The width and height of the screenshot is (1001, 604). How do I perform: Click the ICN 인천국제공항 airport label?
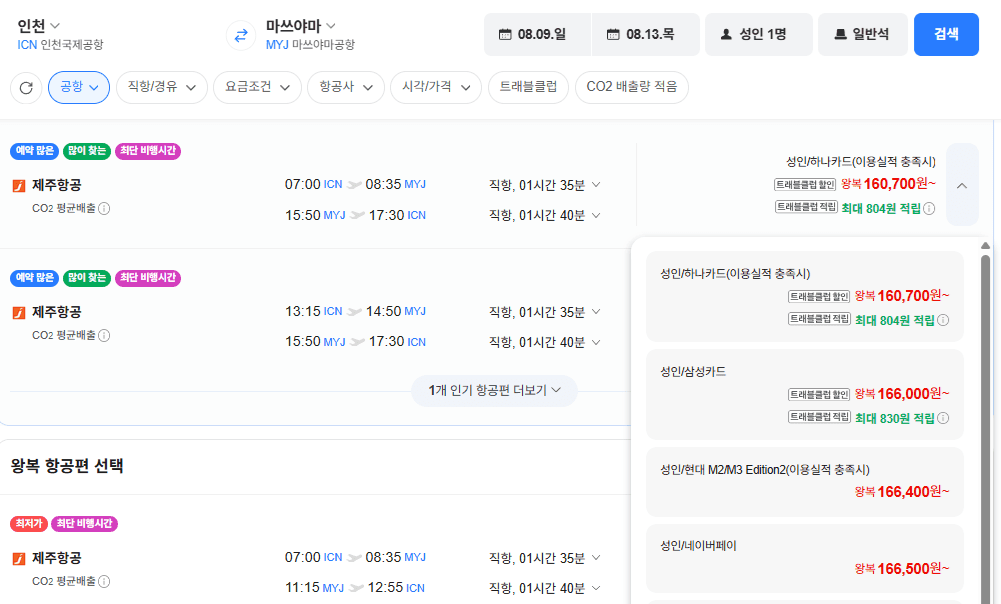(x=60, y=45)
